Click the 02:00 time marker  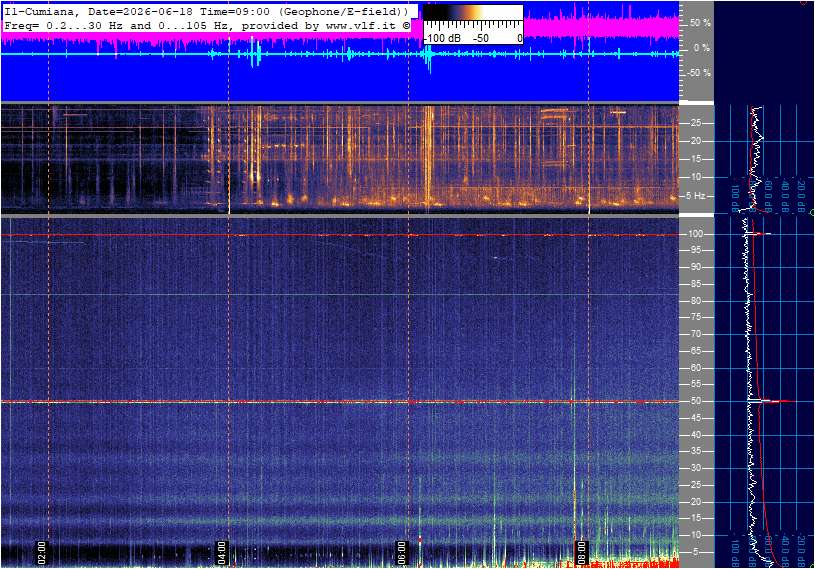[x=42, y=553]
